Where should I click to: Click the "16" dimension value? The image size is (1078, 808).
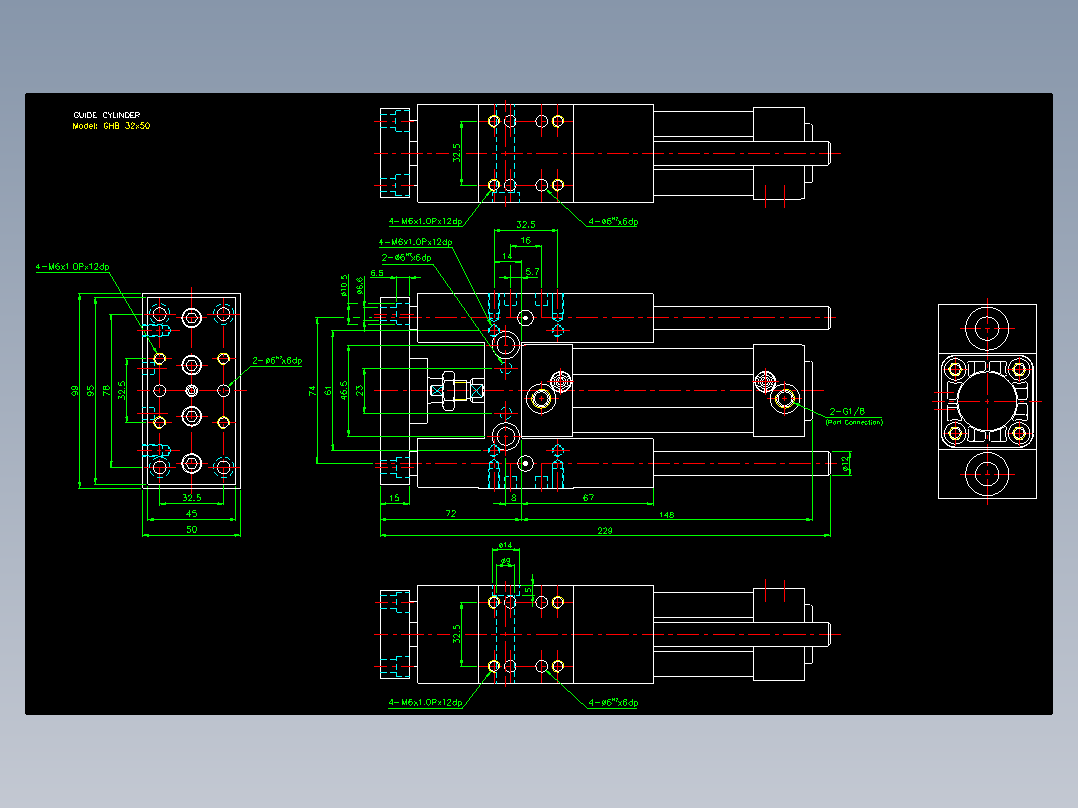coord(525,241)
